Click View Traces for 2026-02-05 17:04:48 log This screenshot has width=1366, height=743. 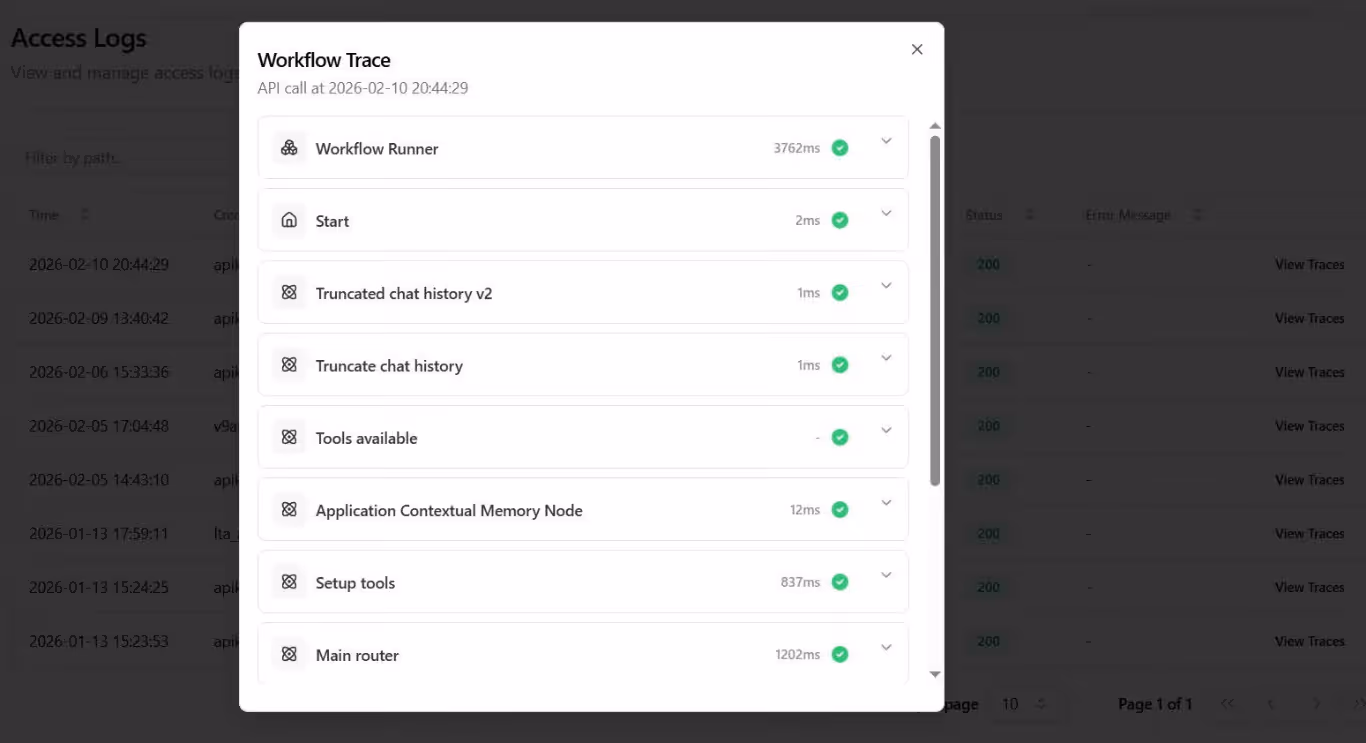1309,426
